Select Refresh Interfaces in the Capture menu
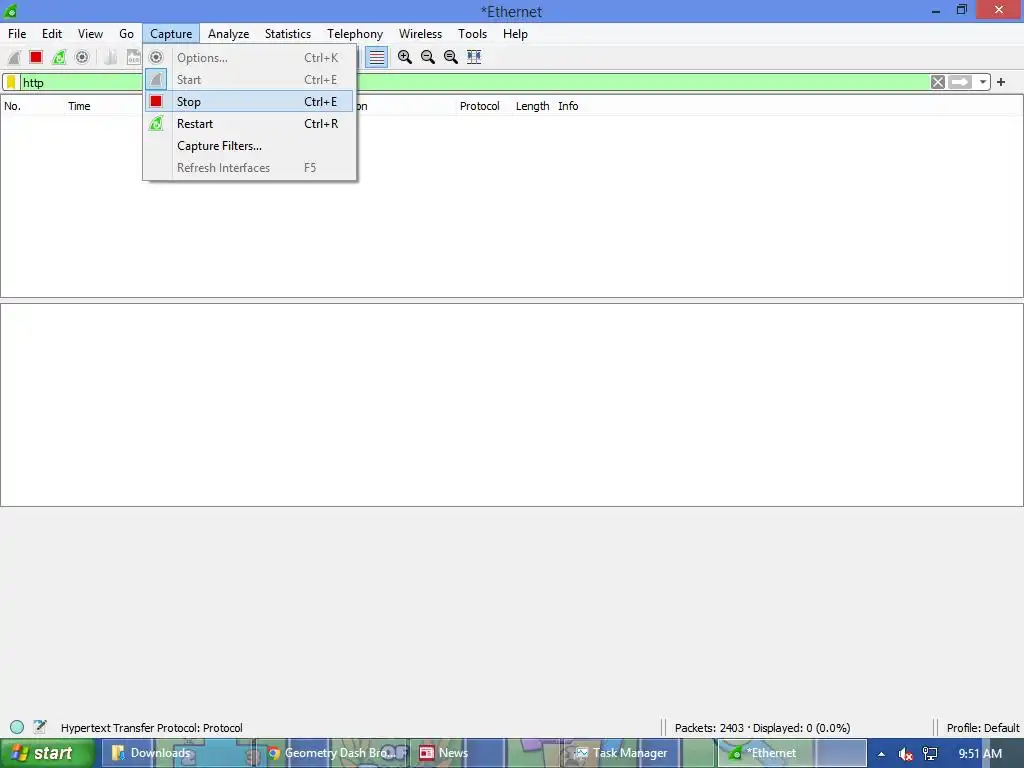Screen dimensions: 1024x768 pyautogui.click(x=249, y=168)
